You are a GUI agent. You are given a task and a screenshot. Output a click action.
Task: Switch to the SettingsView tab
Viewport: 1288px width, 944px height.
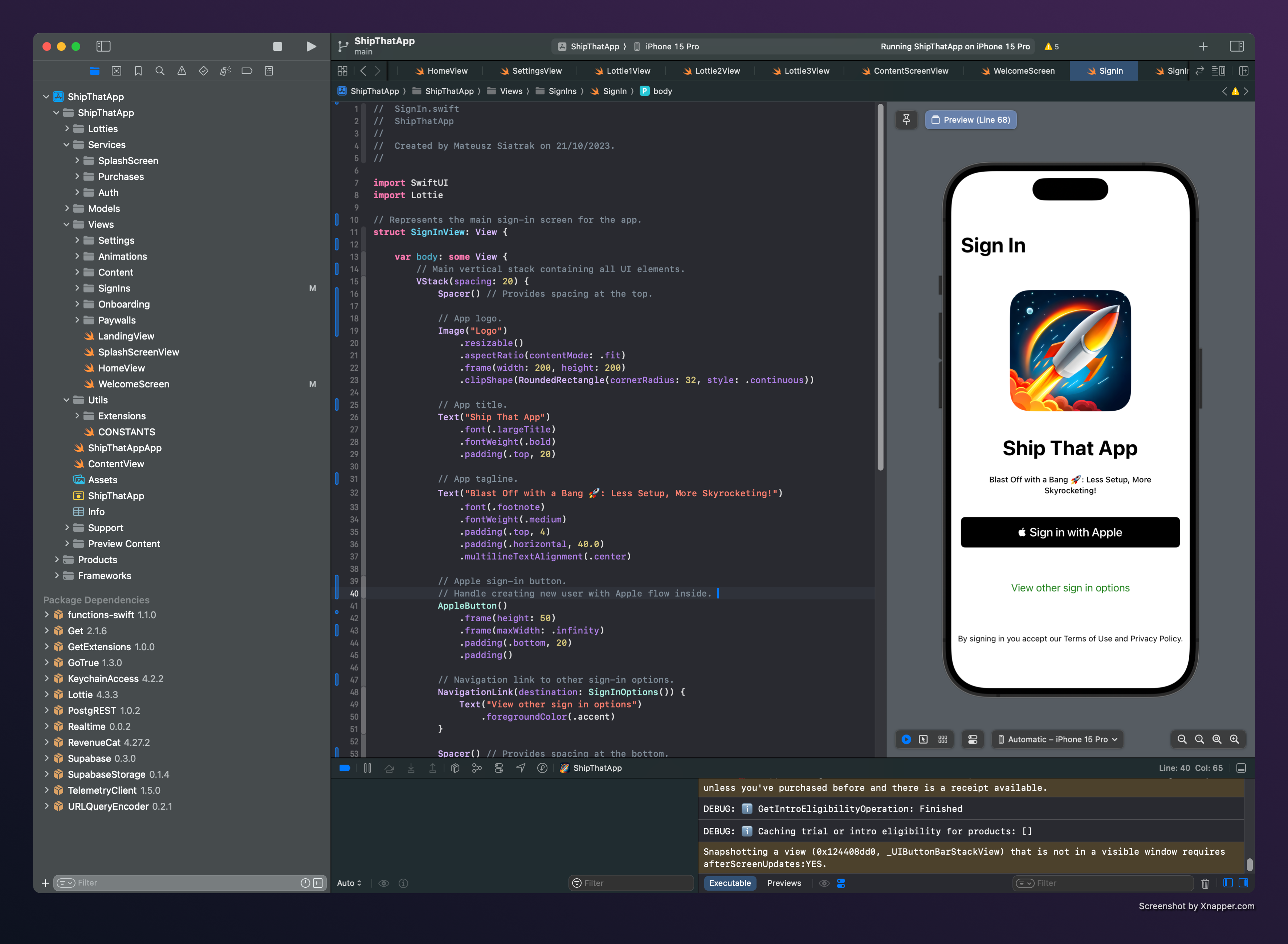[531, 71]
